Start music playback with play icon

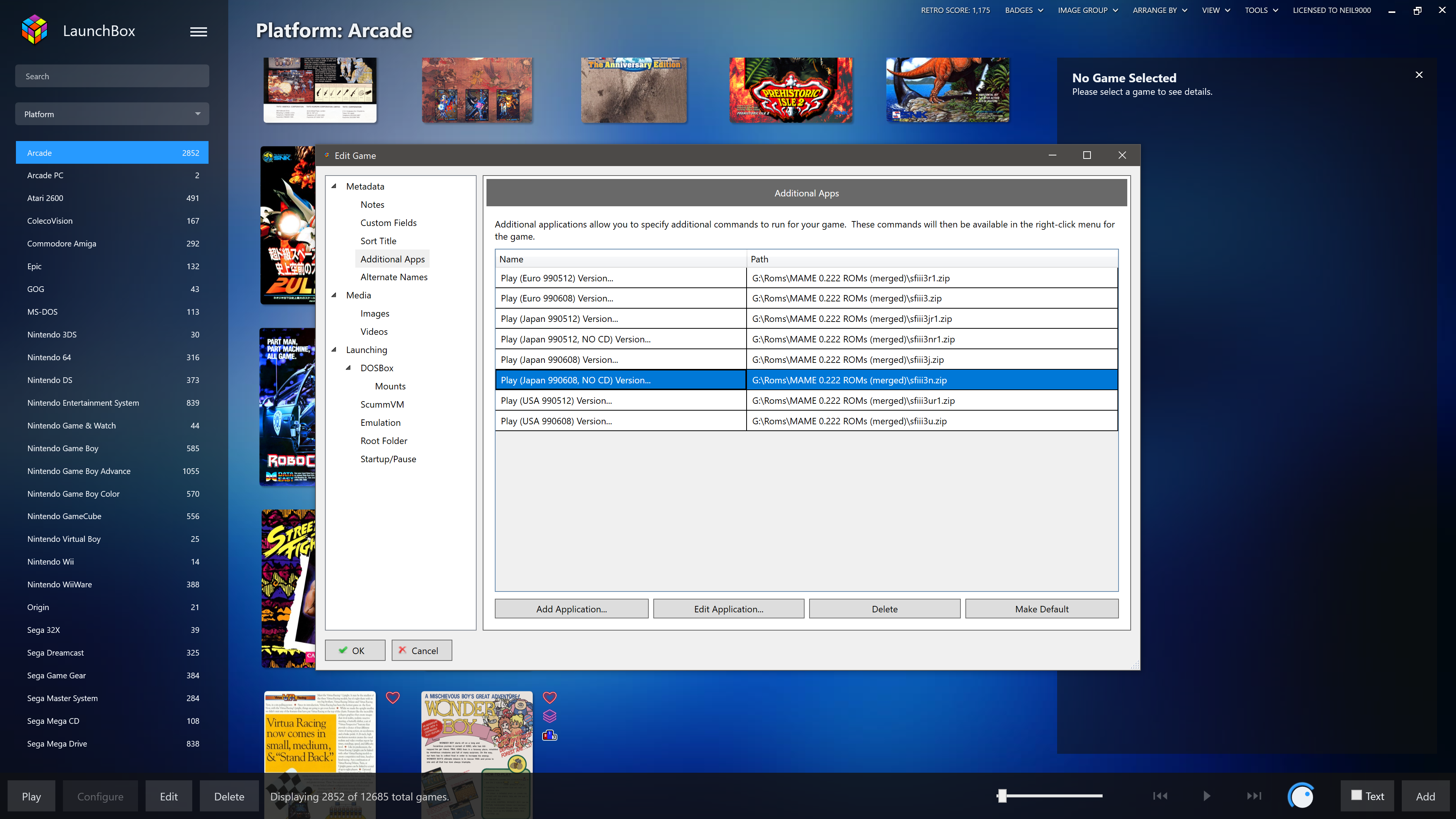click(1207, 796)
